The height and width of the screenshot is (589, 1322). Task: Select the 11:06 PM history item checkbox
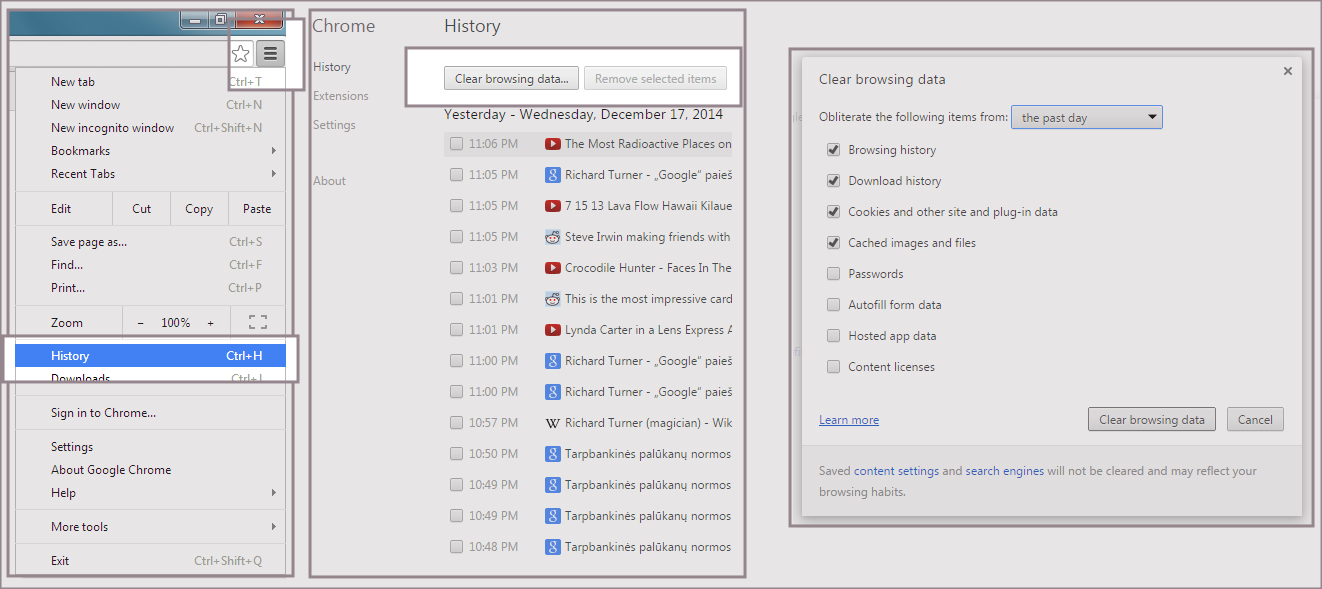(456, 144)
